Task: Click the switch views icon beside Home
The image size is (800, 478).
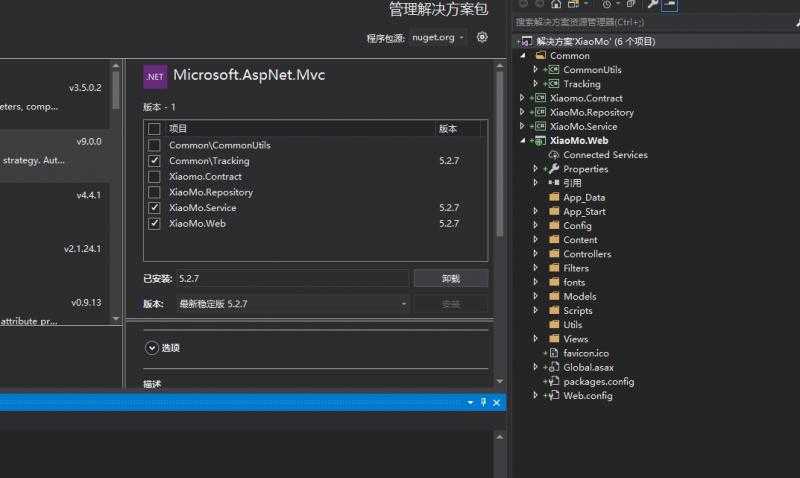Action: 573,4
